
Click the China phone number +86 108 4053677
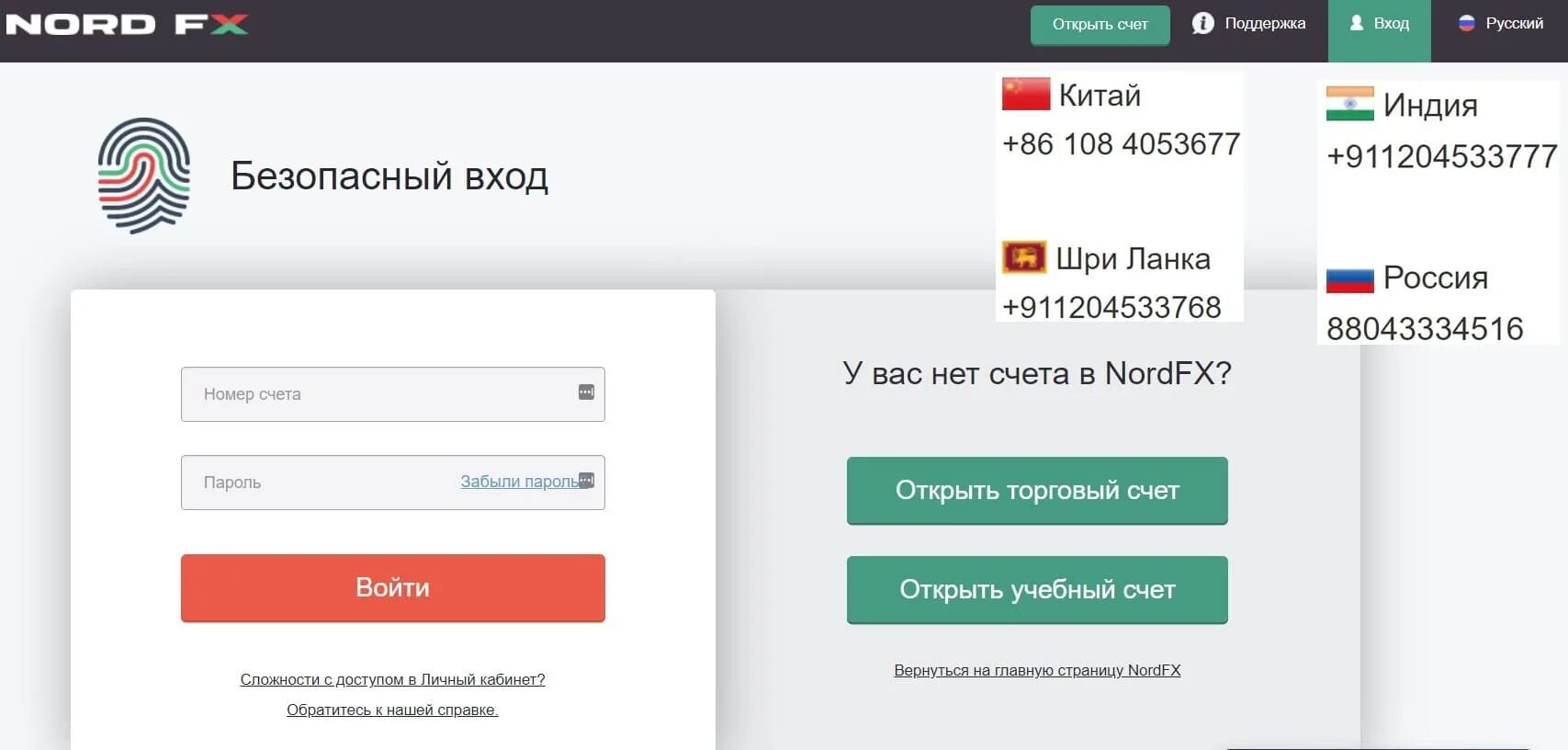click(1121, 144)
